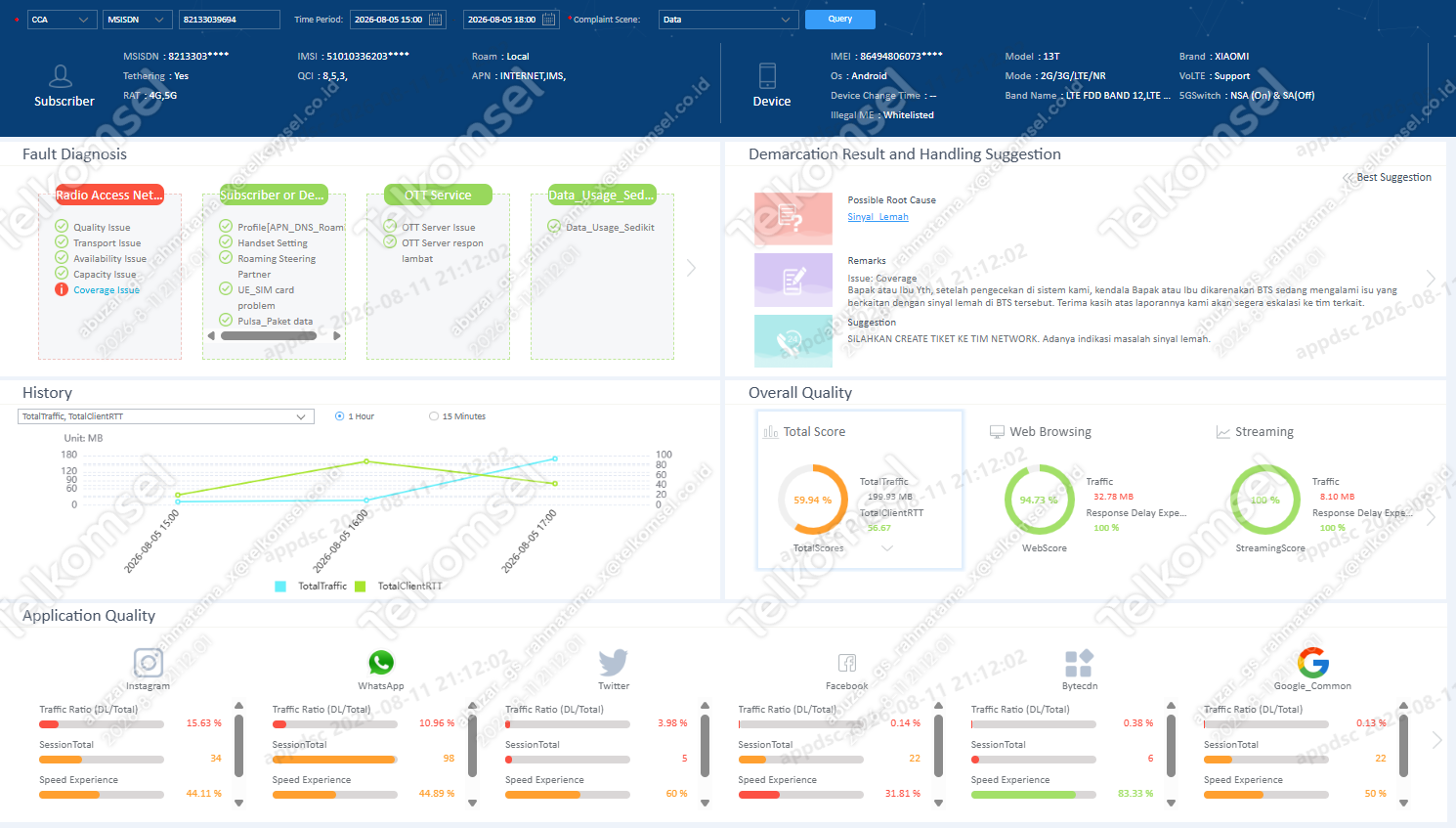Open calendar for start time 15:00

point(436,20)
